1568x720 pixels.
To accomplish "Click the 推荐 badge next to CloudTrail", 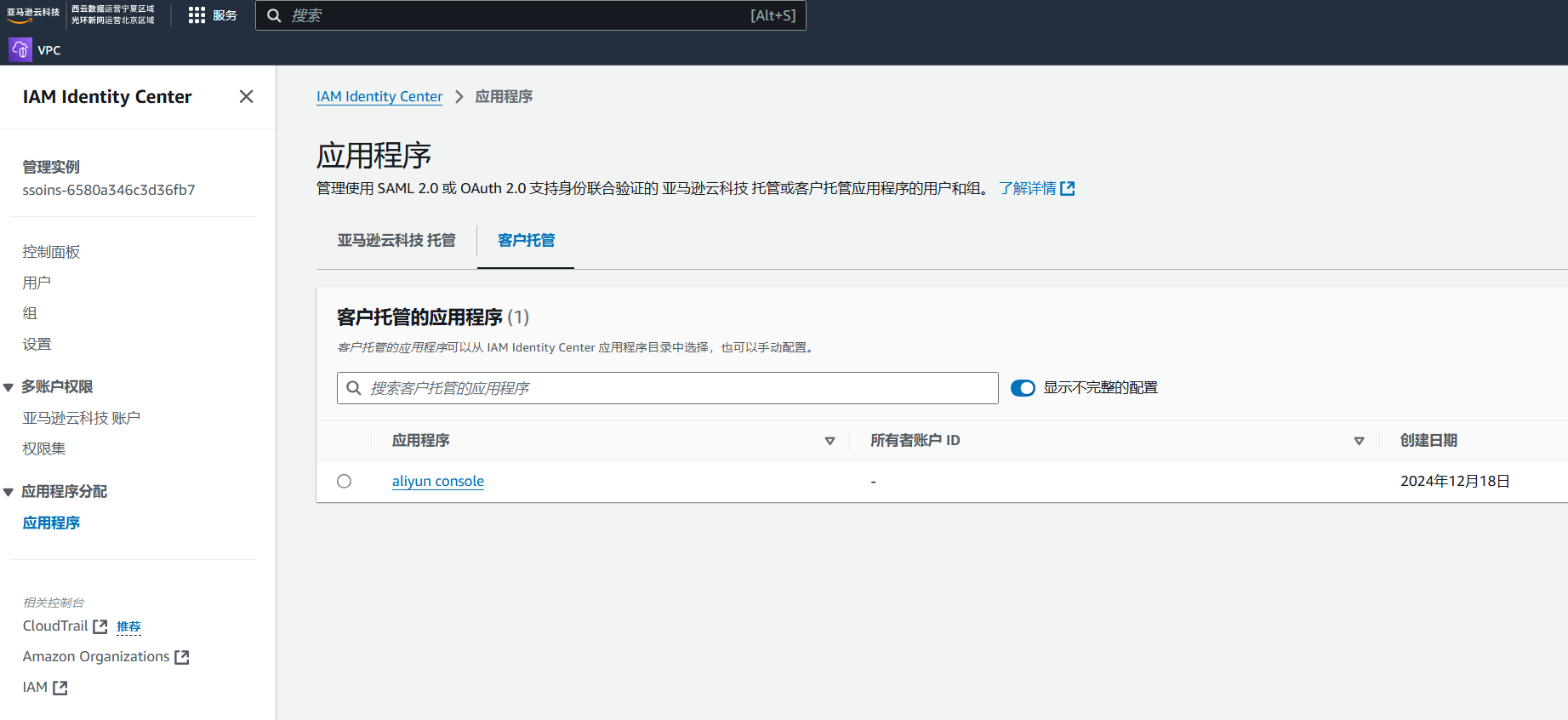I will point(128,627).
